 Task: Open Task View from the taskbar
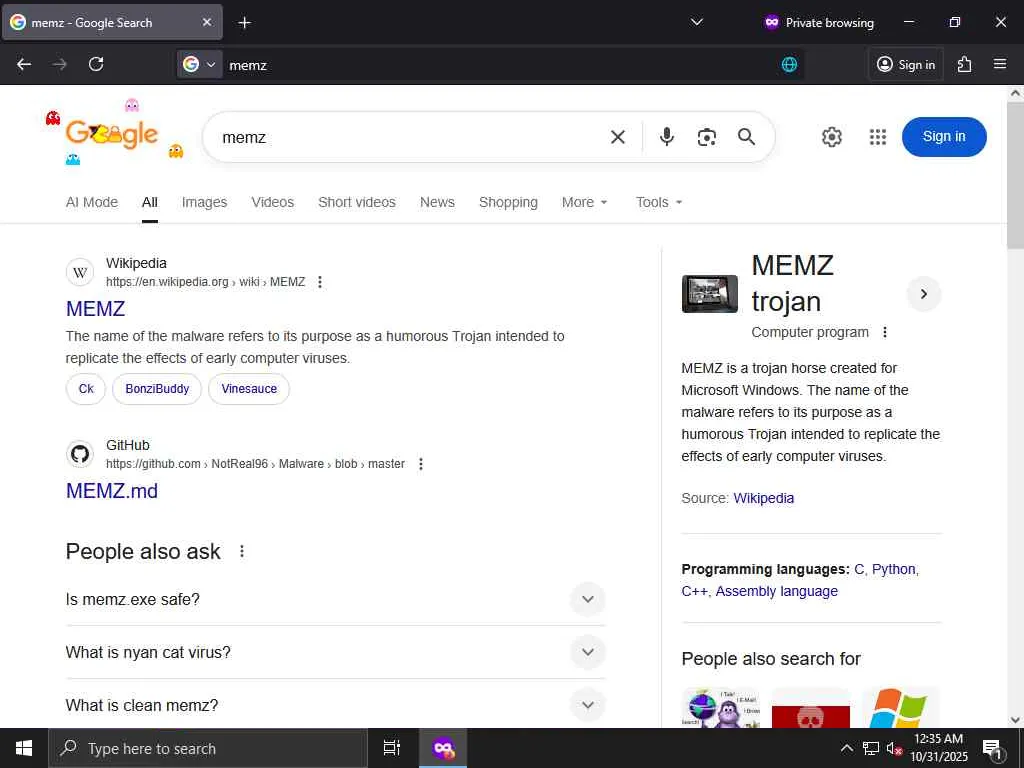tap(392, 748)
